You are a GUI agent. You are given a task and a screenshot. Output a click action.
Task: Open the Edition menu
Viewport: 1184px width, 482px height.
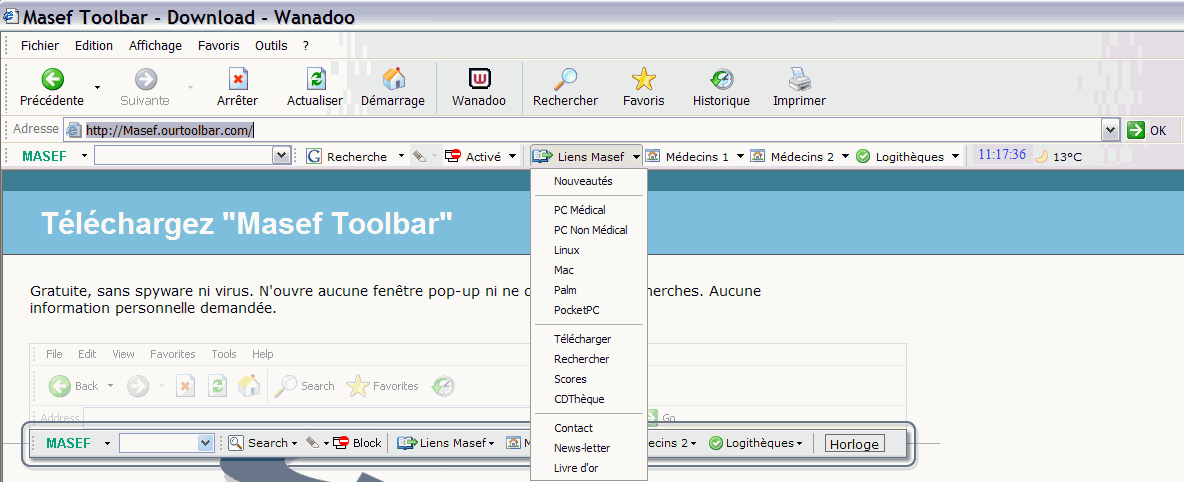tap(94, 45)
